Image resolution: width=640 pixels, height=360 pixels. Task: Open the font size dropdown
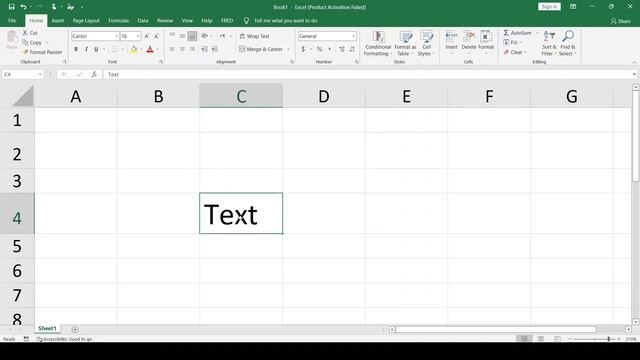pyautogui.click(x=138, y=36)
